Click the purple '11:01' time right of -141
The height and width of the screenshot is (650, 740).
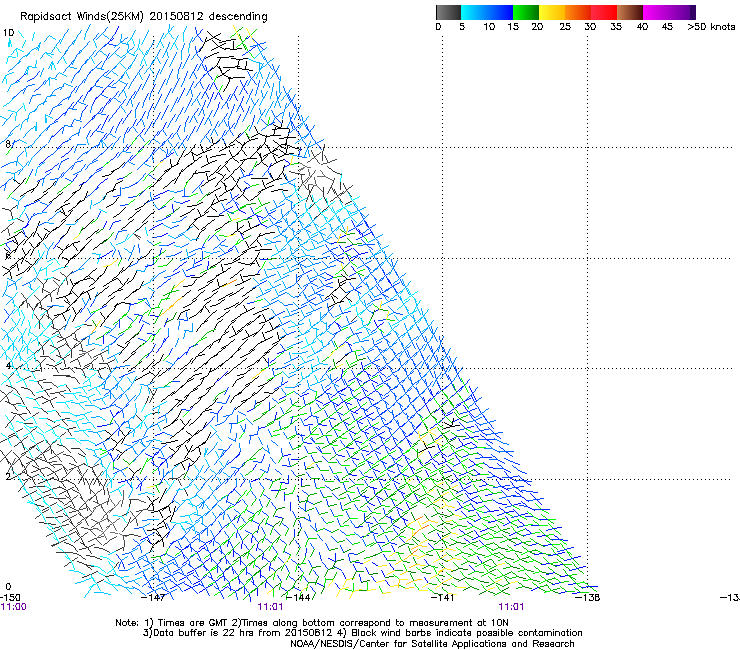[x=511, y=607]
